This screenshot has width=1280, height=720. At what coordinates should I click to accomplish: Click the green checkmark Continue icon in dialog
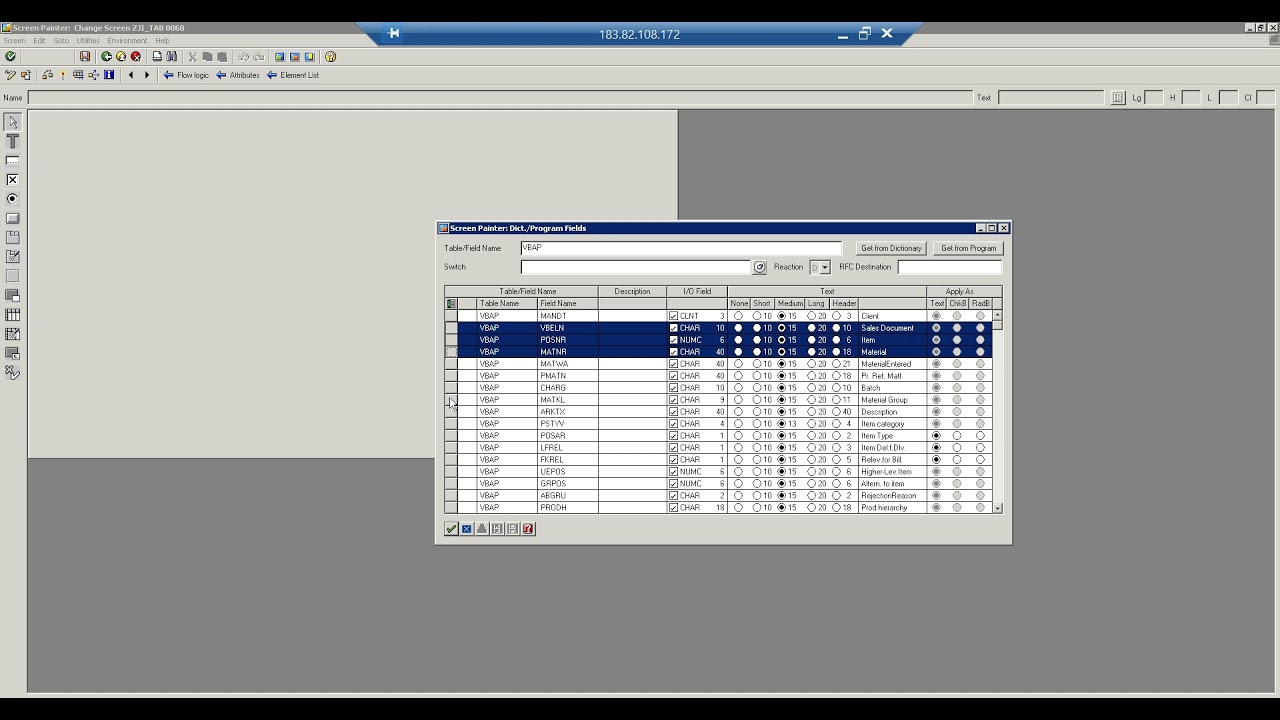[451, 529]
